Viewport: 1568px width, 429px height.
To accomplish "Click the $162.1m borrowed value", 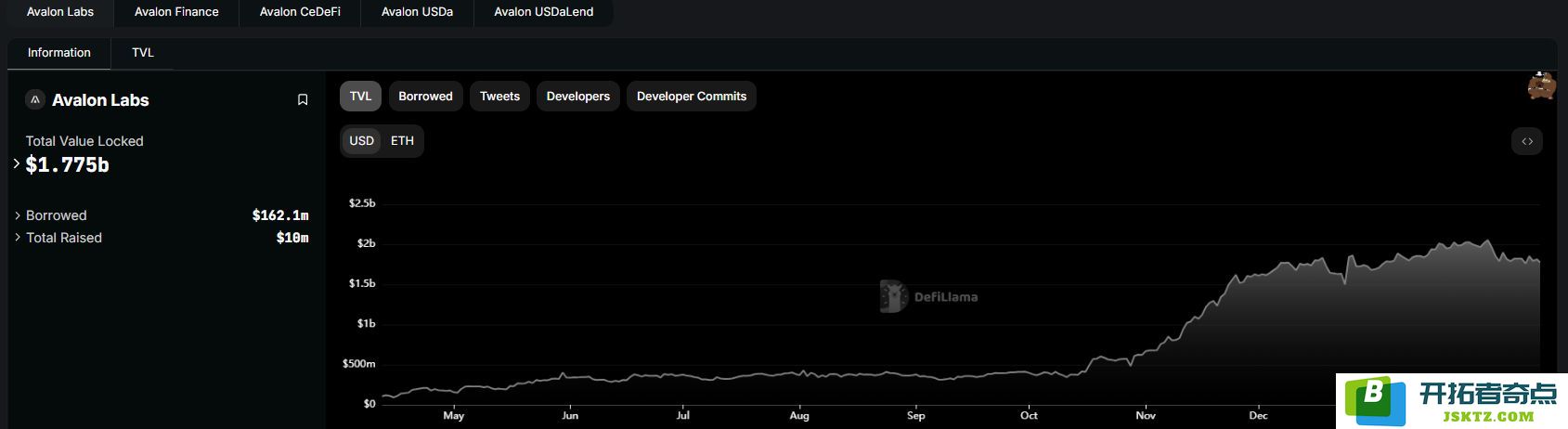I will [x=280, y=215].
